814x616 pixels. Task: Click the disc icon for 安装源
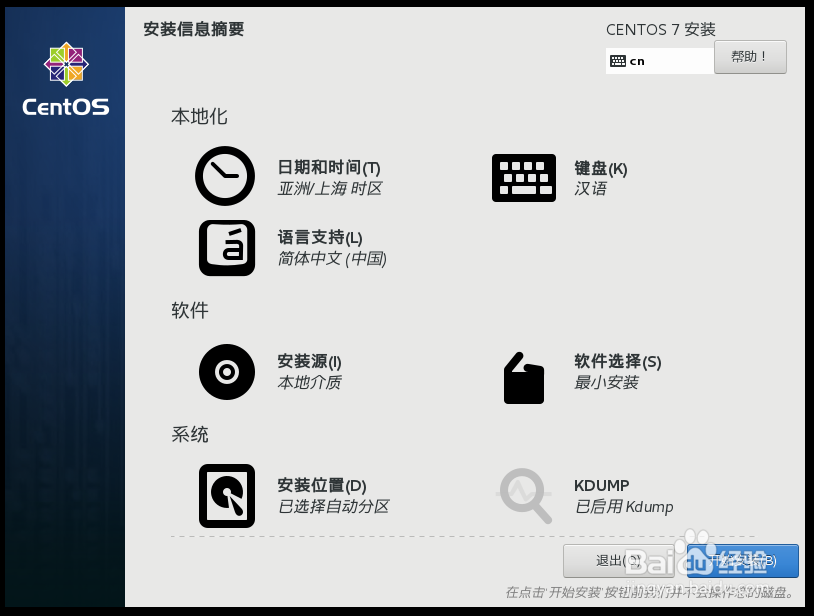coord(226,372)
